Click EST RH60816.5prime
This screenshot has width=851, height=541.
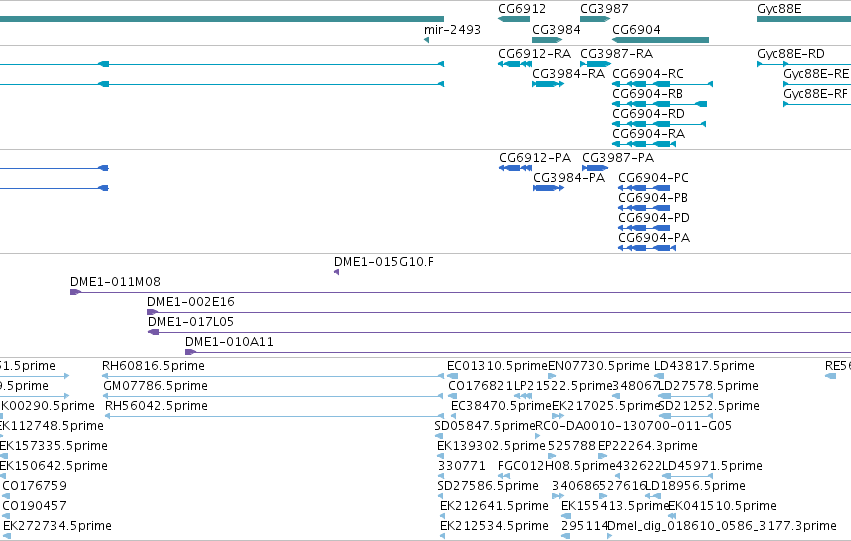tap(153, 366)
